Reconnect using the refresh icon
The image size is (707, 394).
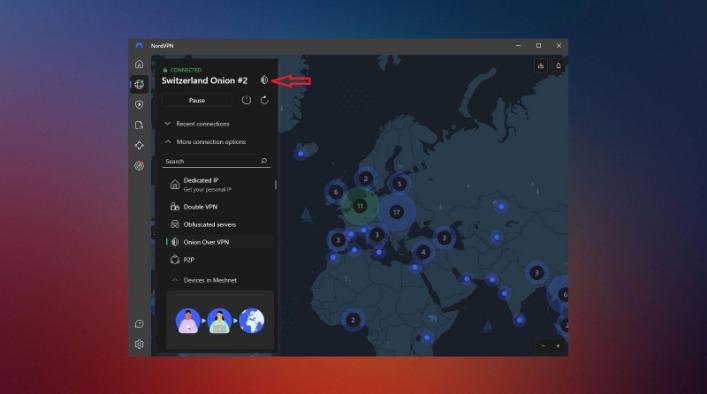pos(265,100)
